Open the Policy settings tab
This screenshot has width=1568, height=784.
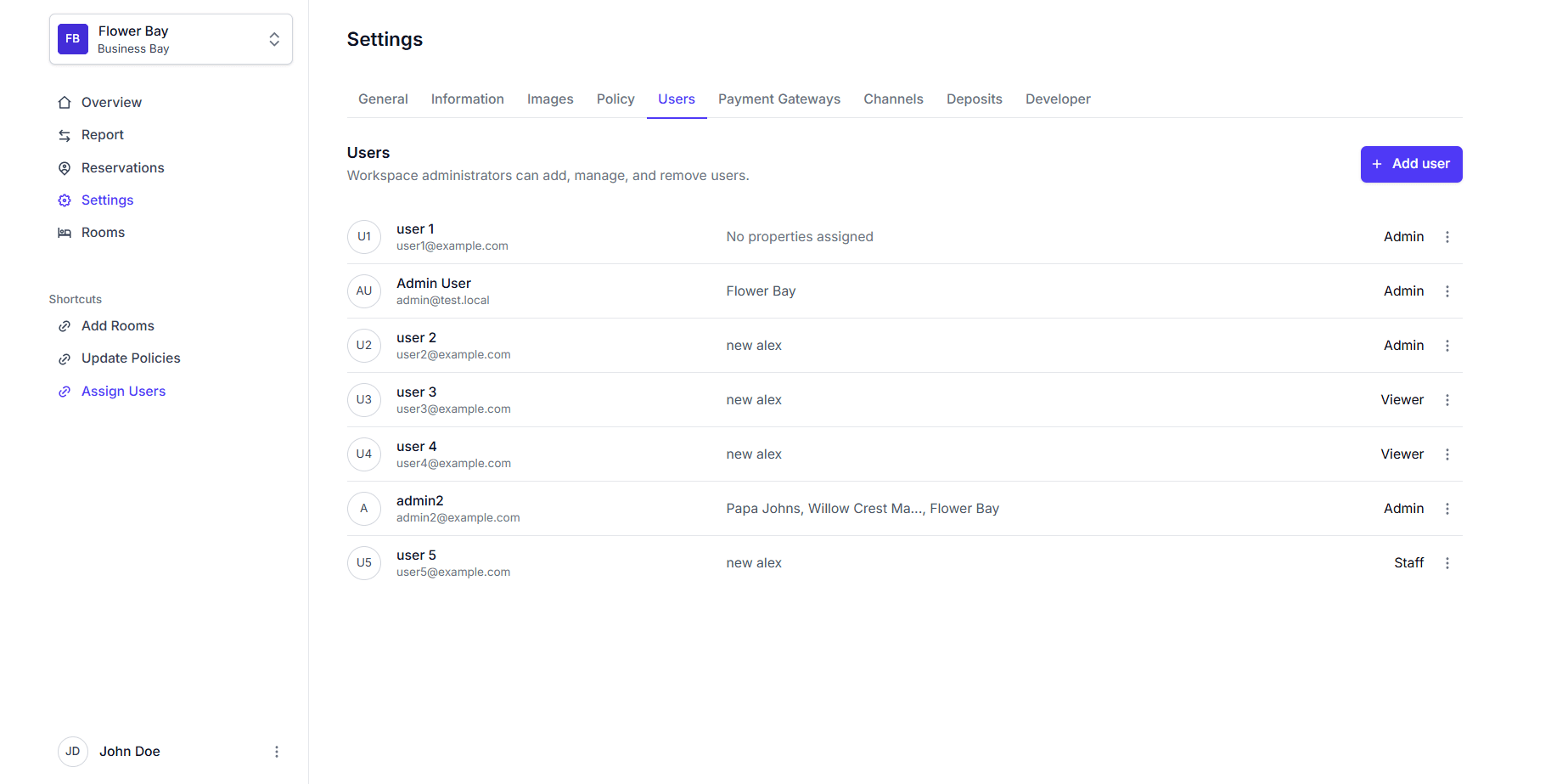tap(615, 99)
